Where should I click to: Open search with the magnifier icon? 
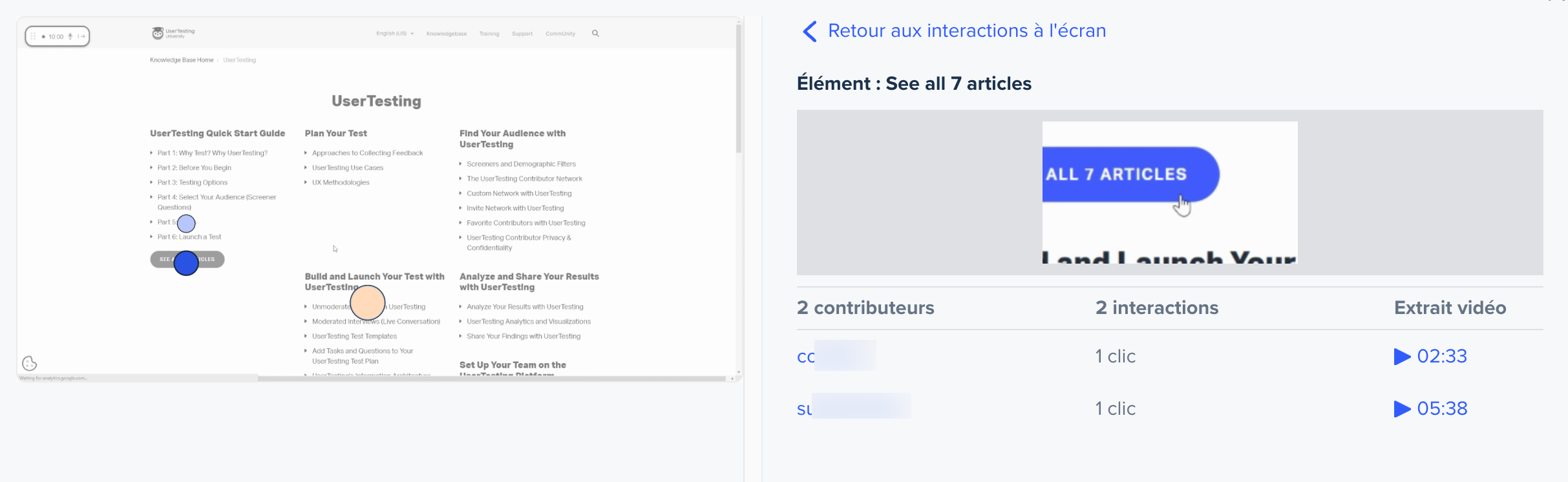coord(595,34)
